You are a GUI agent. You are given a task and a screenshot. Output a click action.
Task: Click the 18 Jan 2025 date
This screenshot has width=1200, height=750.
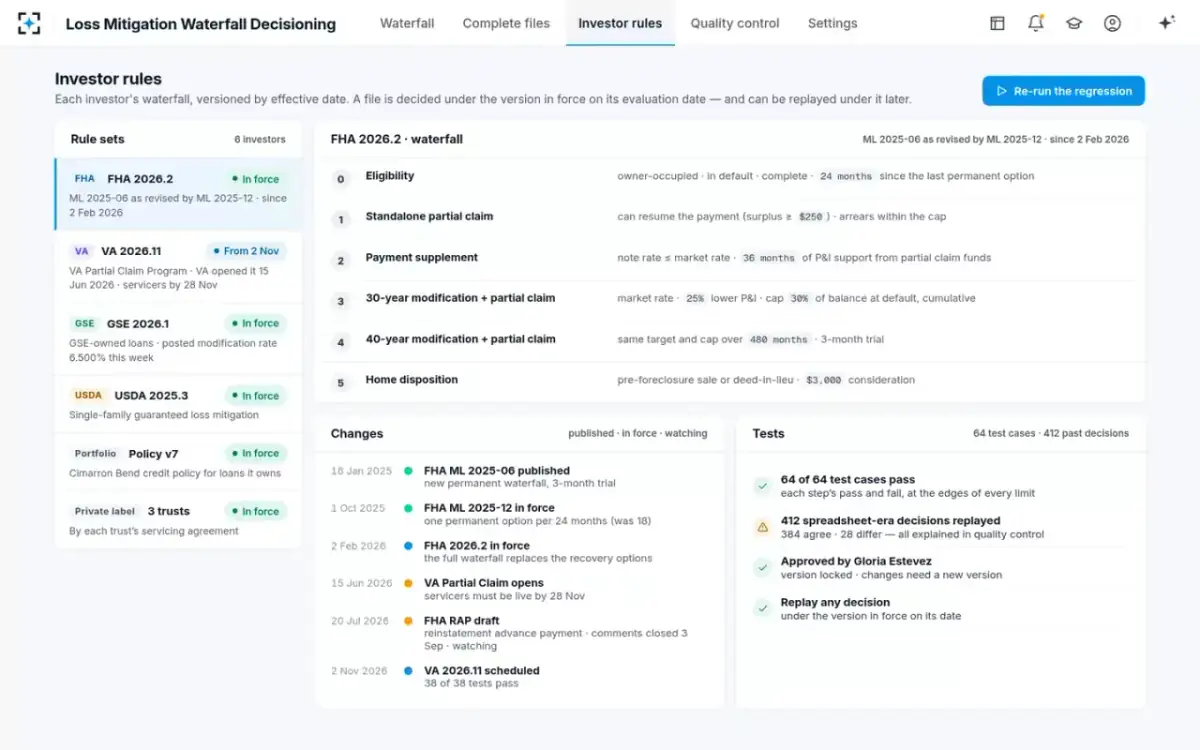pyautogui.click(x=361, y=471)
